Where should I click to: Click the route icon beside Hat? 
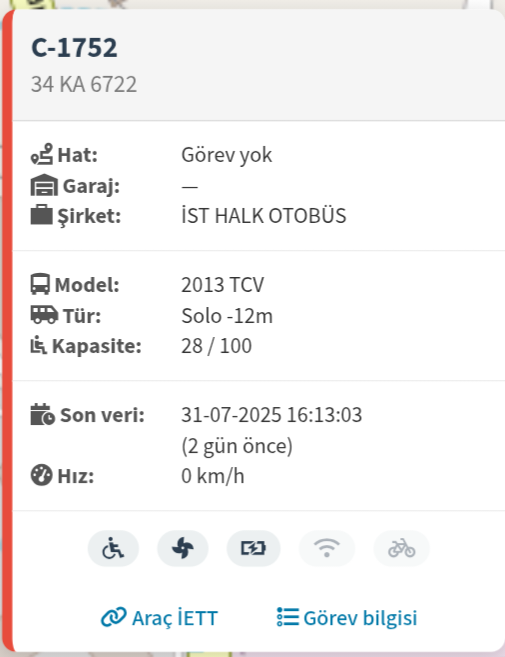[42, 154]
